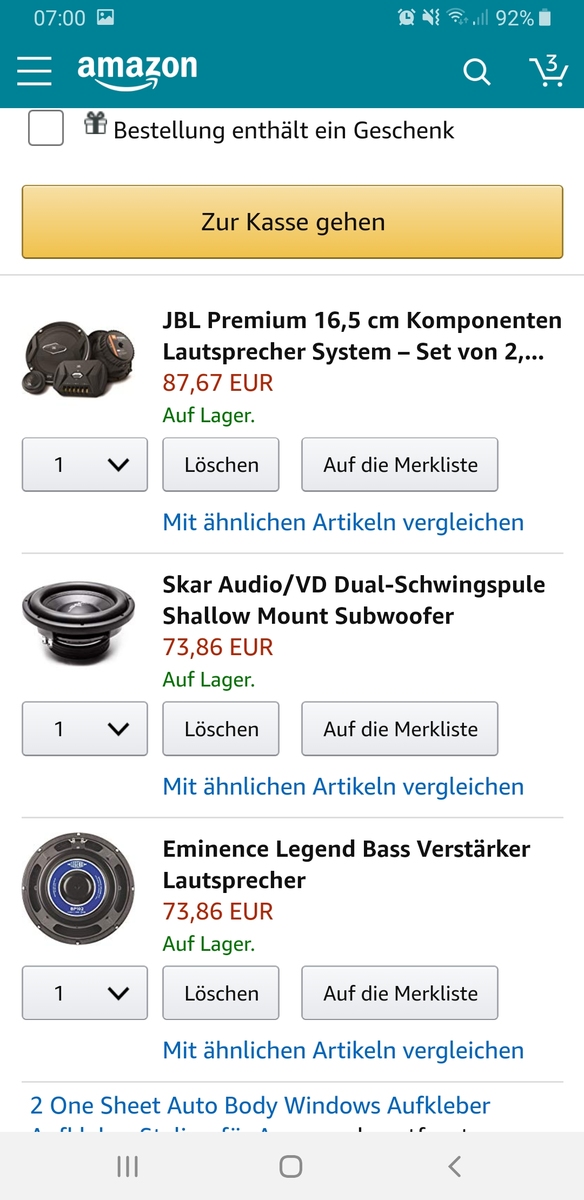
Task: Open the Eminence Legend Bass Verstärker title
Action: pyautogui.click(x=347, y=865)
